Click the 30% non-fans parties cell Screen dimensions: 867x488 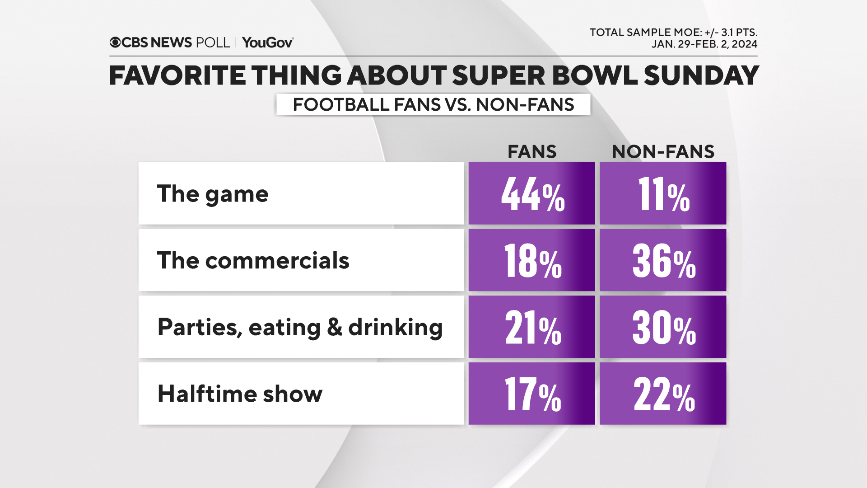tap(663, 326)
